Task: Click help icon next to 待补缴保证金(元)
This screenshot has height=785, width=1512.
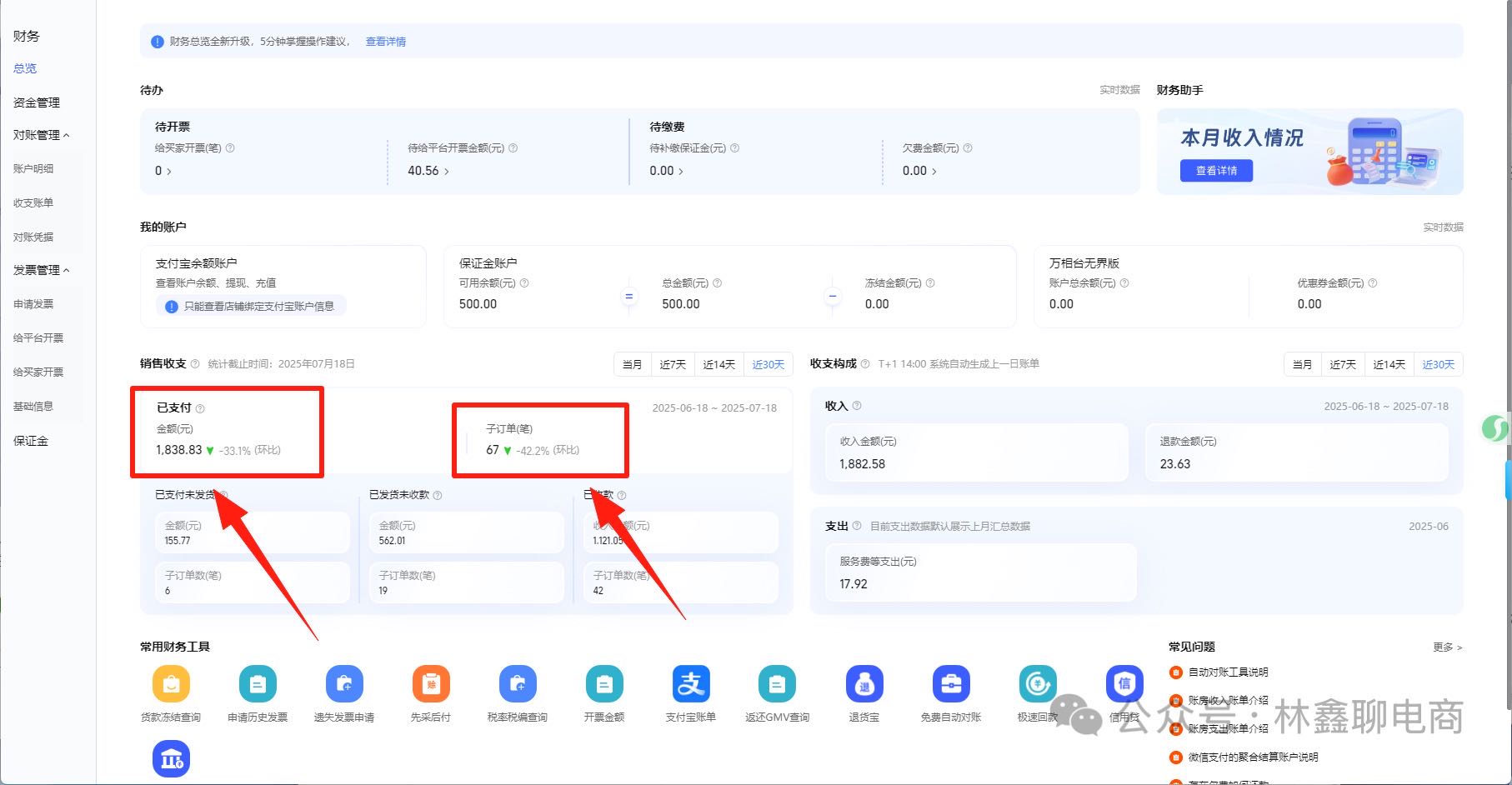Action: pos(734,148)
